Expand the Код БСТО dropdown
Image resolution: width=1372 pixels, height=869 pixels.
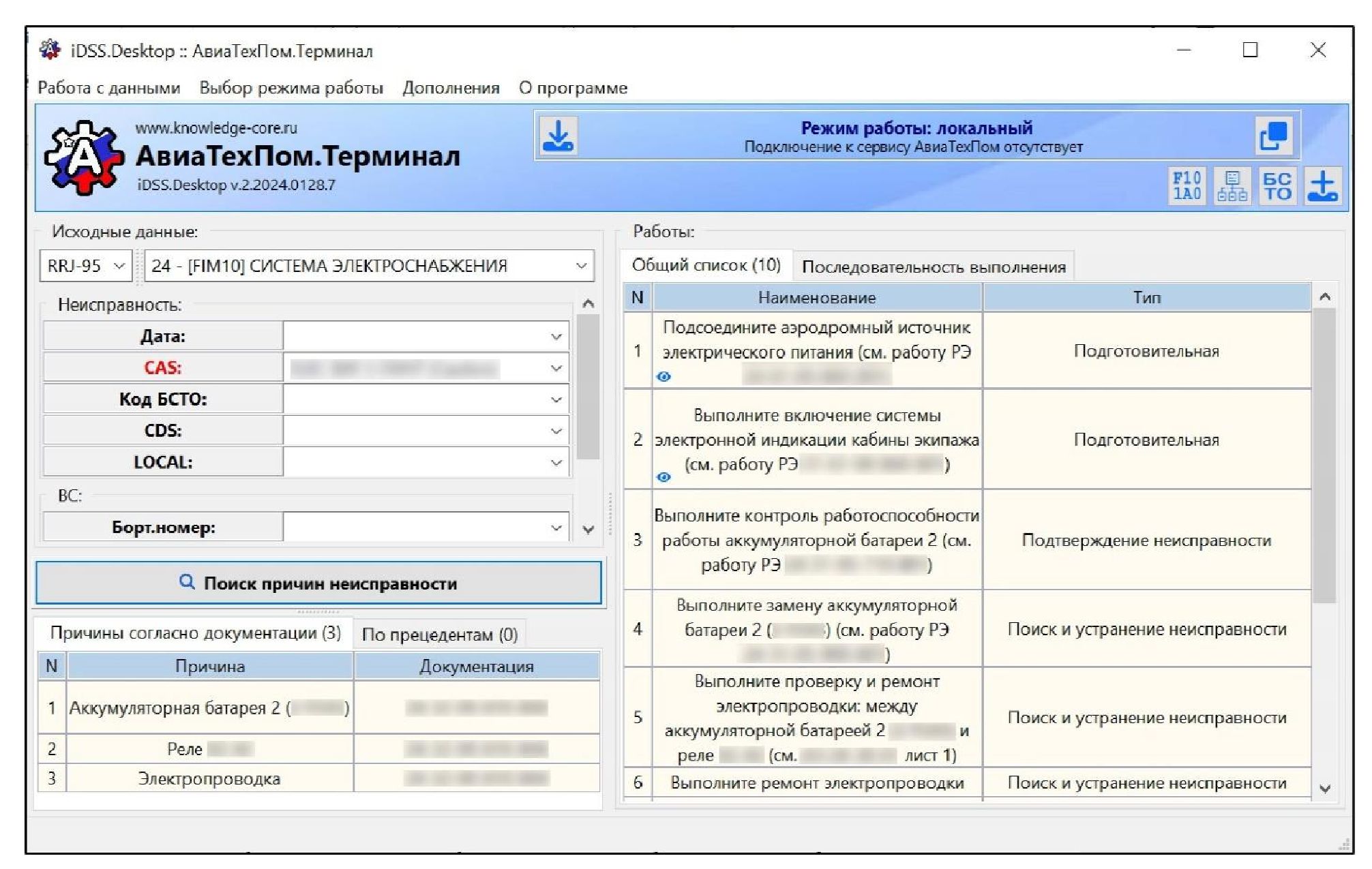pos(556,400)
